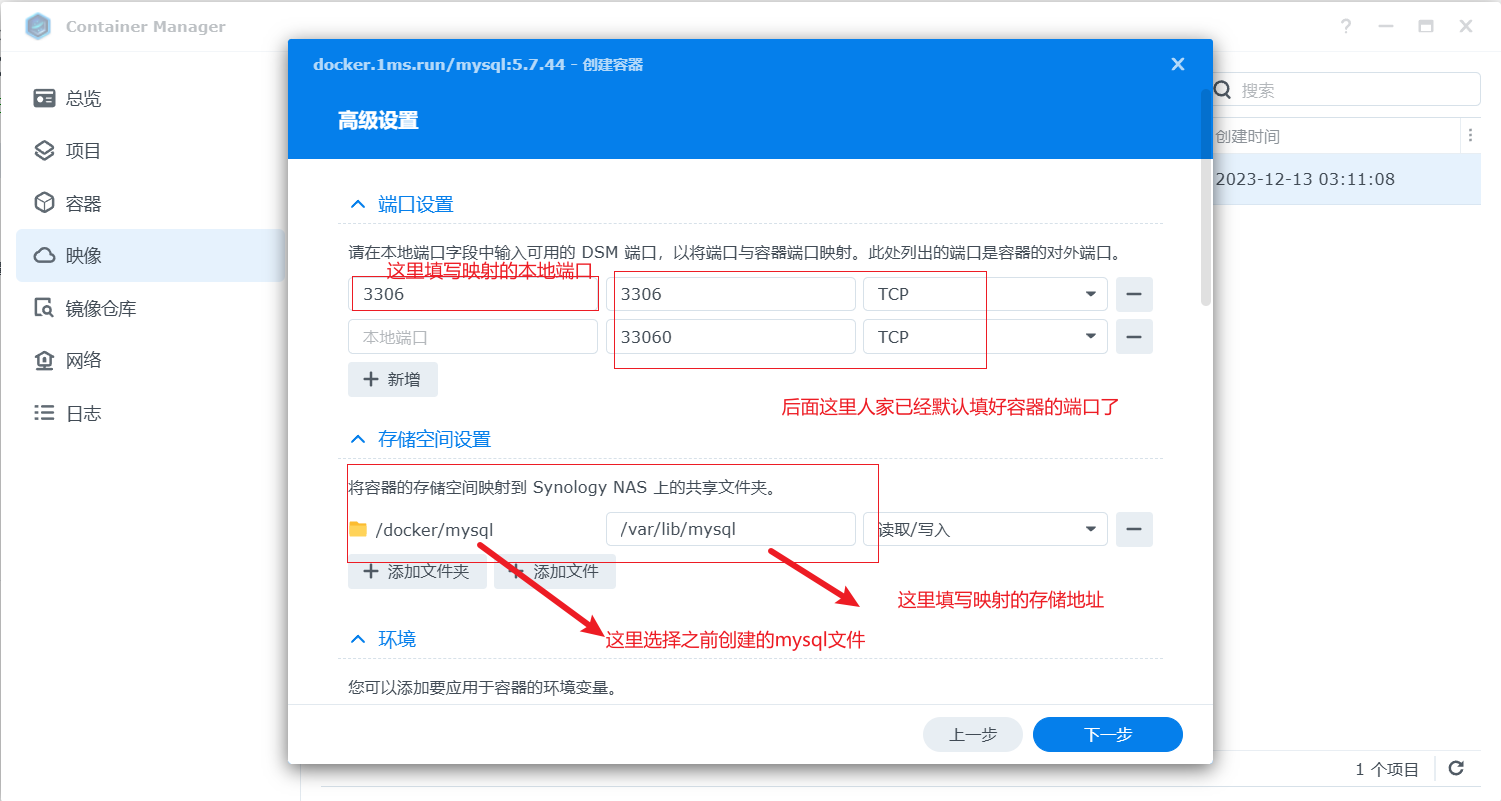Viewport: 1501px width, 801px height.
Task: Close the create container dialog
Action: (1178, 64)
